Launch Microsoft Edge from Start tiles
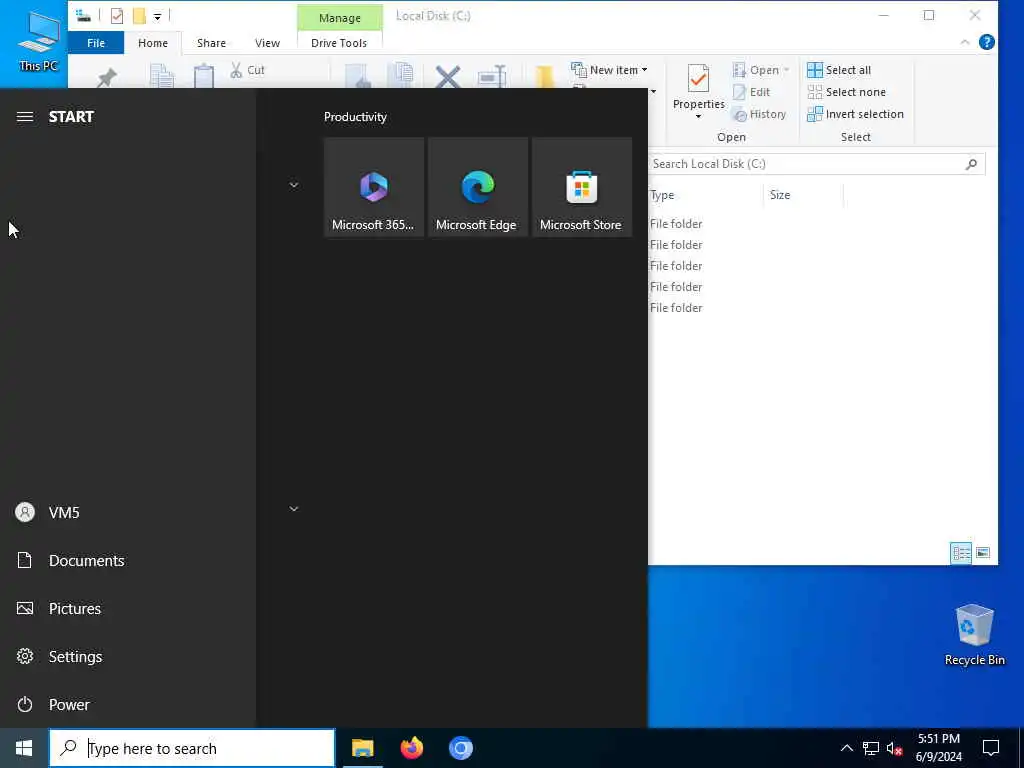Image resolution: width=1024 pixels, height=768 pixels. pyautogui.click(x=477, y=187)
